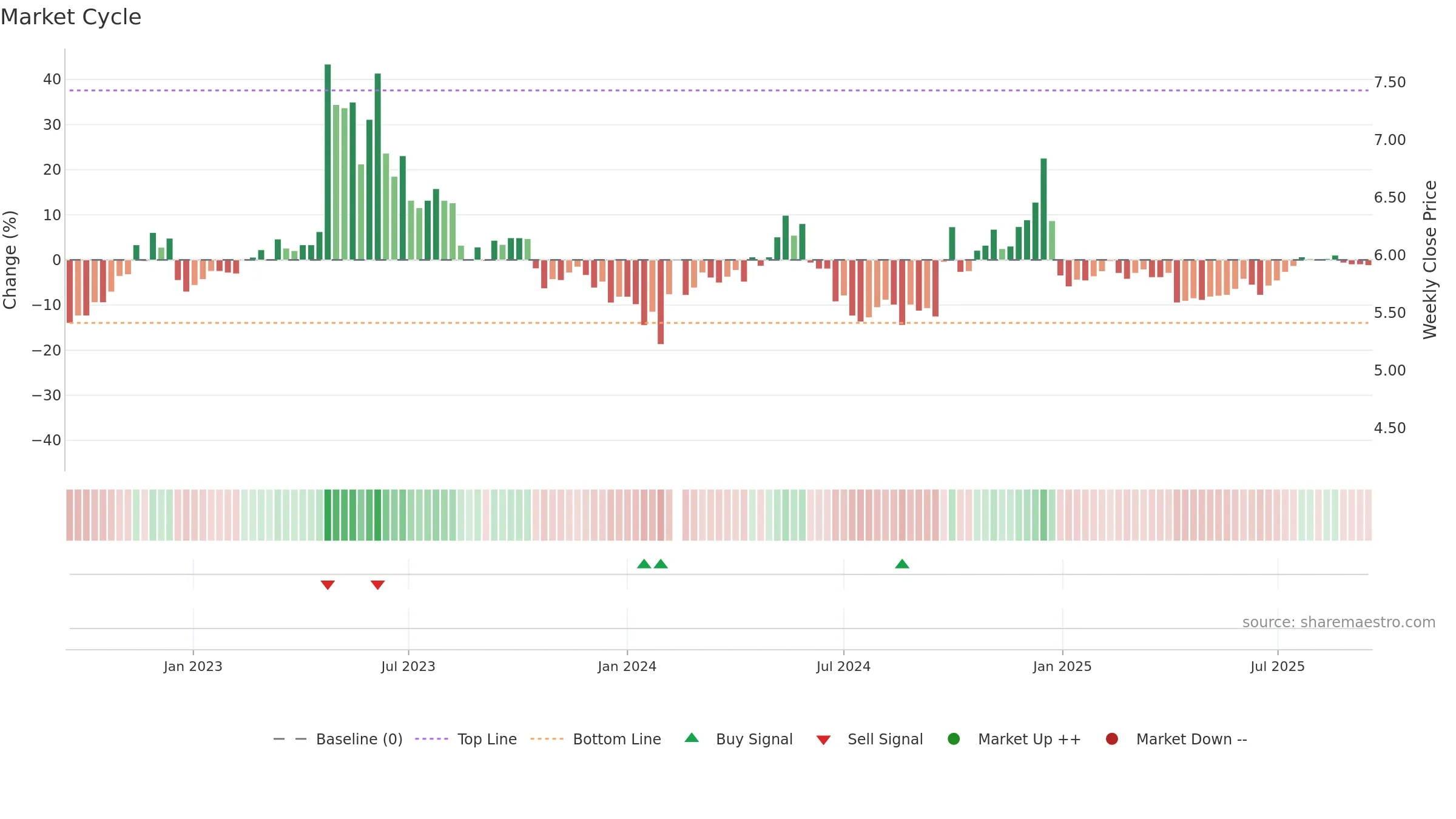Select the first red sell signal marker
This screenshot has width=1456, height=819.
[328, 585]
